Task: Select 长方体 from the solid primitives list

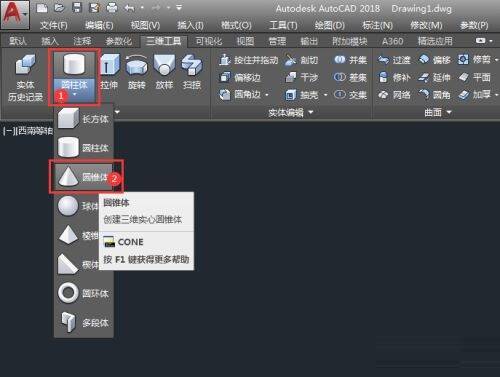Action: pyautogui.click(x=83, y=118)
